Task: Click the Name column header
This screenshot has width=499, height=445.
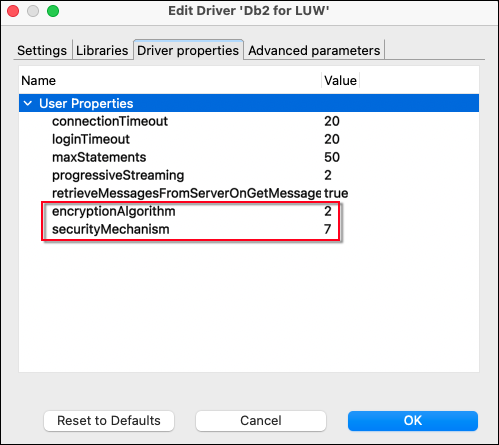Action: pos(170,81)
